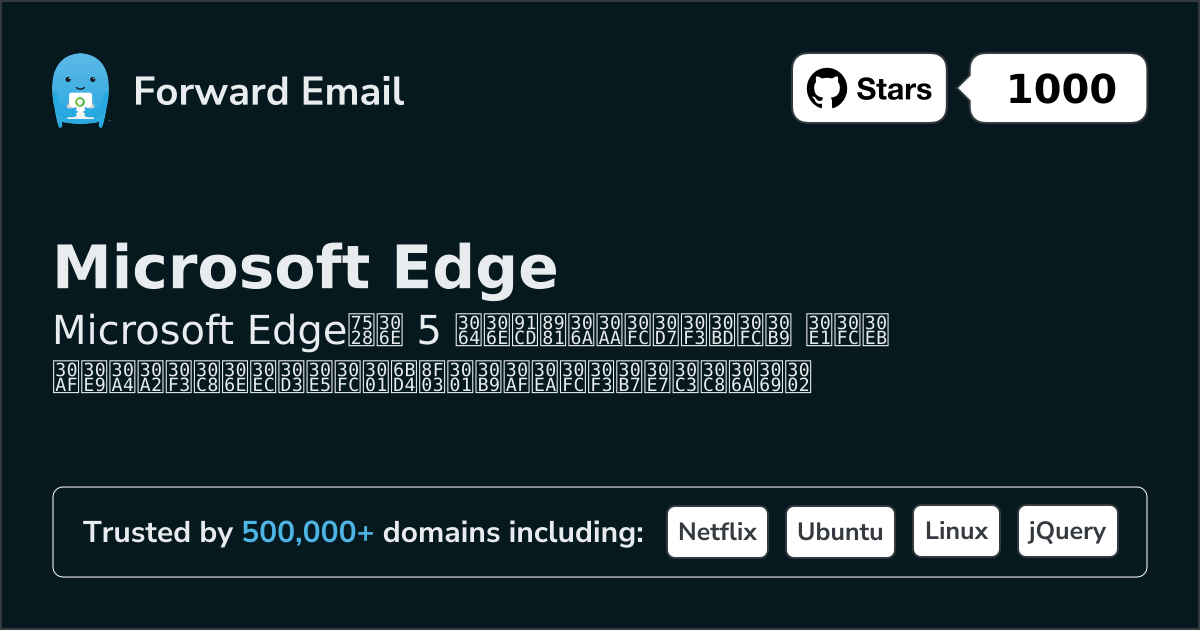Select the Ubuntu badge

tap(840, 532)
